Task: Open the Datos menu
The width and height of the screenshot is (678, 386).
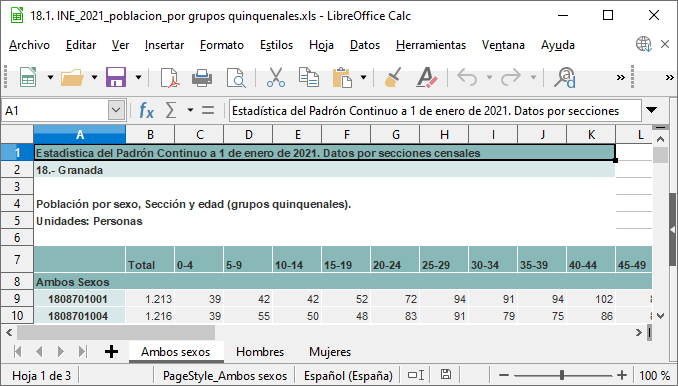Action: pos(365,45)
